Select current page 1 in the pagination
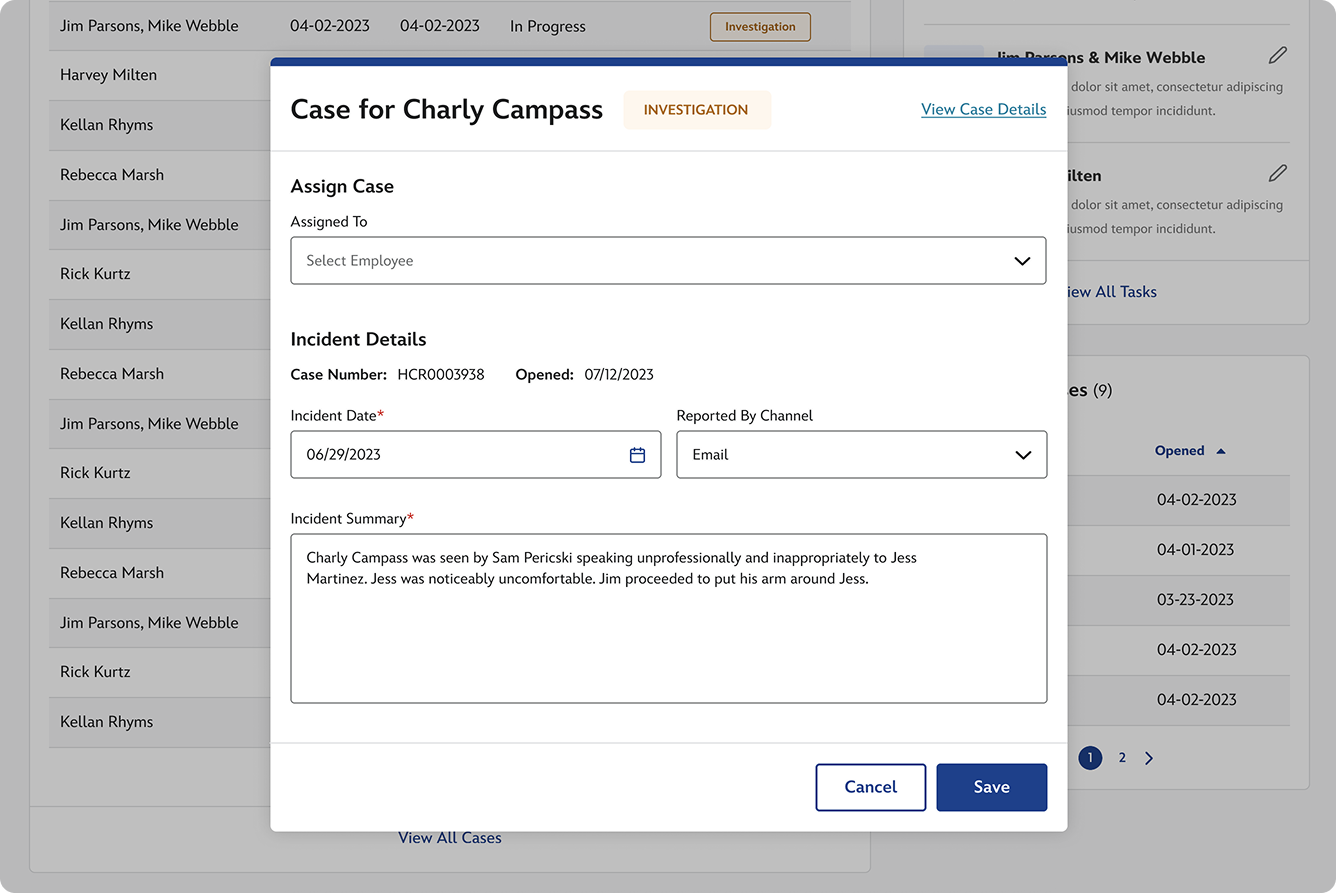Image resolution: width=1336 pixels, height=893 pixels. [1090, 758]
